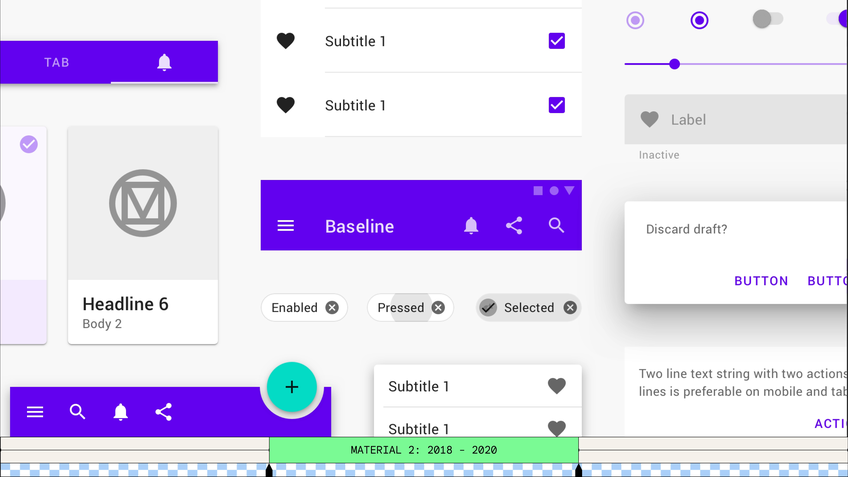The image size is (848, 477).
Task: Click the Body 2 card text
Action: click(102, 324)
